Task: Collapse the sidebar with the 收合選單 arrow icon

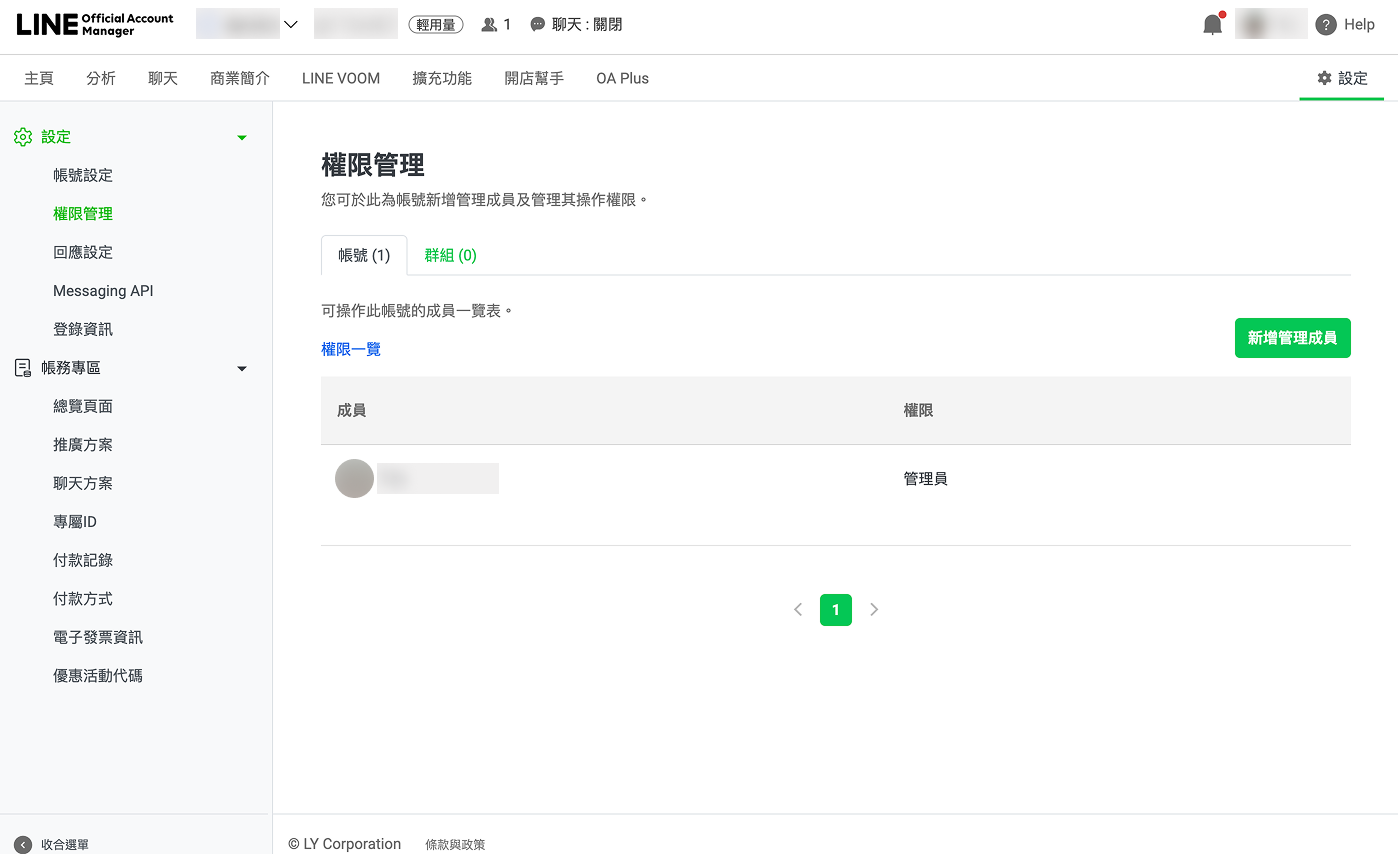Action: point(23,845)
